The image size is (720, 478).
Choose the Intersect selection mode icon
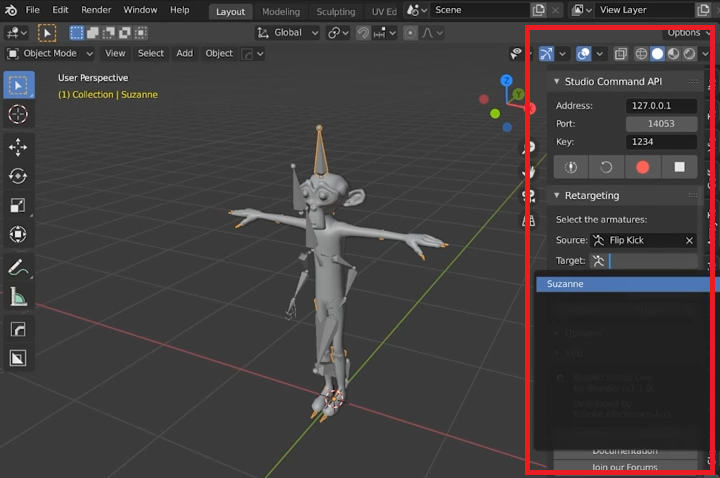click(x=141, y=33)
